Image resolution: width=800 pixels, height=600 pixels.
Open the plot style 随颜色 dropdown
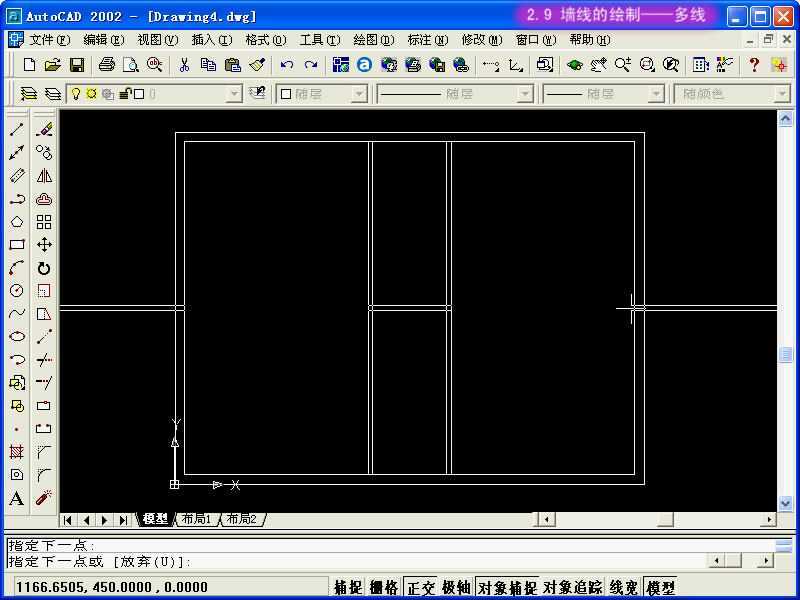coord(782,94)
